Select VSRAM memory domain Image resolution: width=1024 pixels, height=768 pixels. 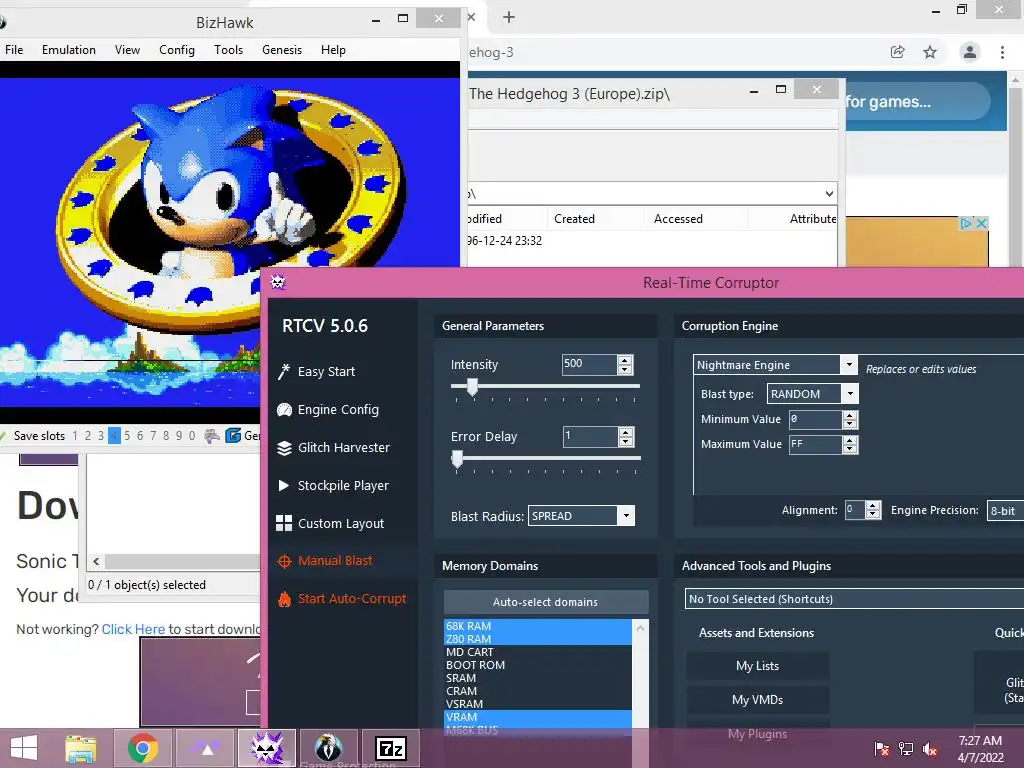[x=537, y=704]
